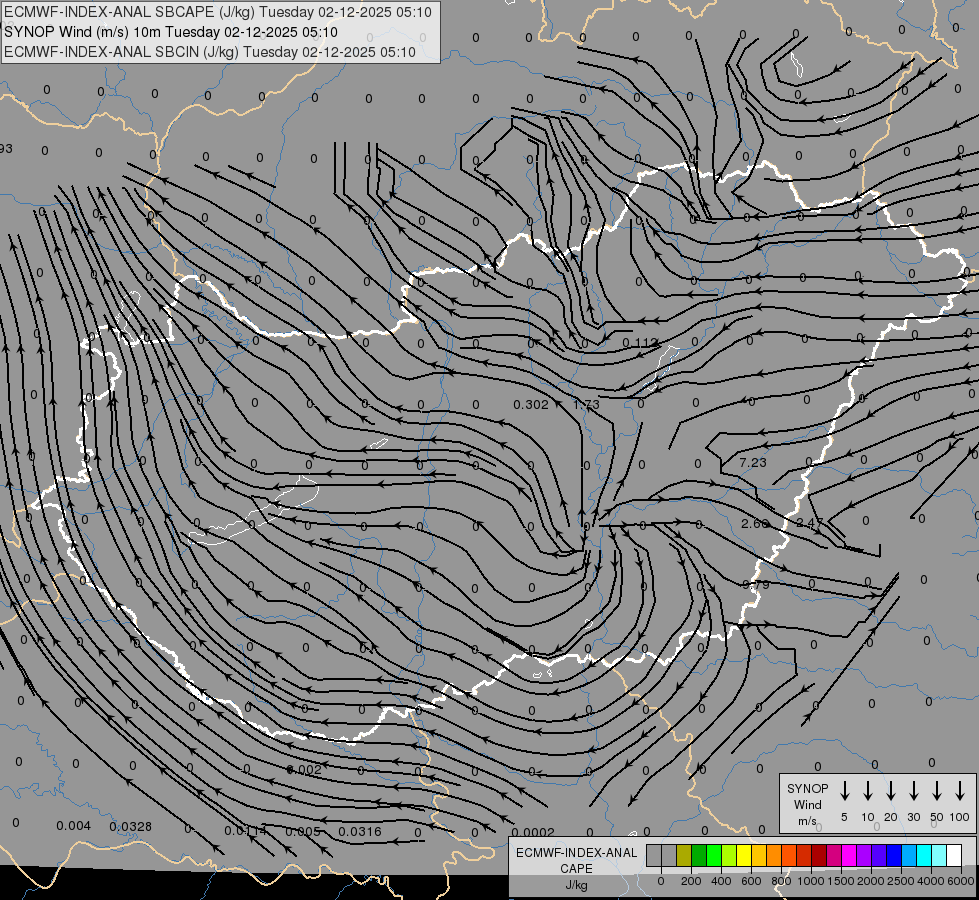
Task: Select the dark green CAPE legend swatch
Action: click(699, 855)
